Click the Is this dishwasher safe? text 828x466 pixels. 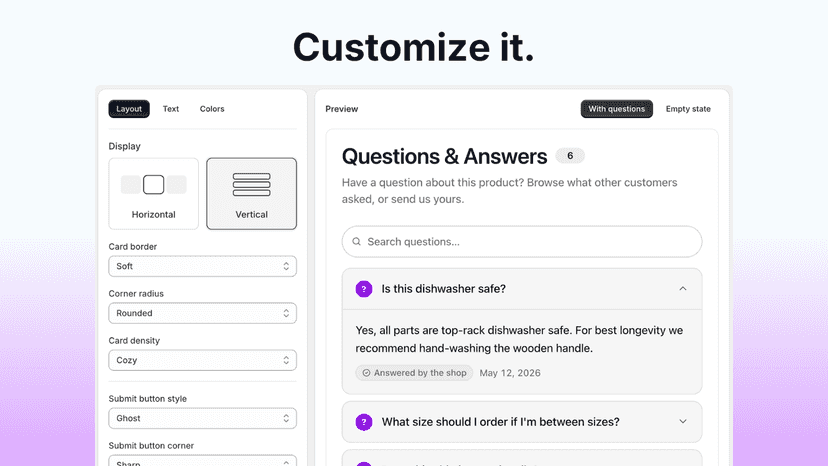pyautogui.click(x=444, y=289)
